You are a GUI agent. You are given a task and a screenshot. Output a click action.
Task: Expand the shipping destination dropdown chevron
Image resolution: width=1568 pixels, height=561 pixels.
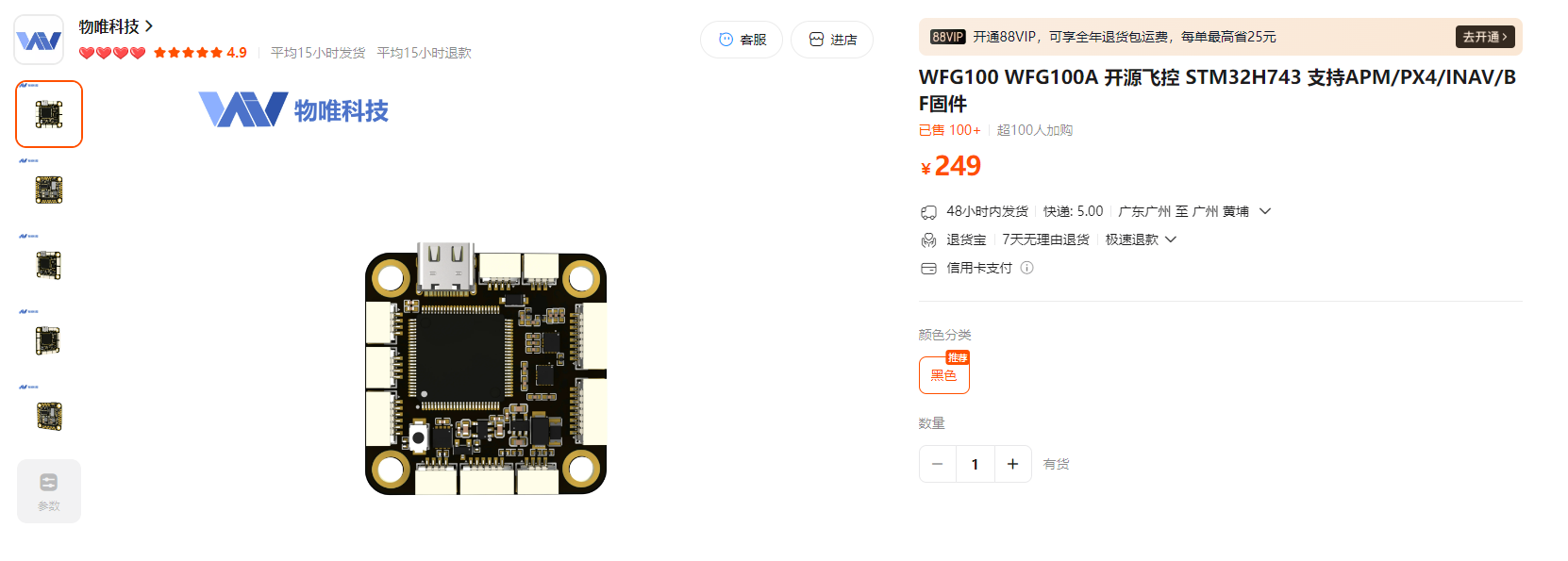pyautogui.click(x=1265, y=211)
